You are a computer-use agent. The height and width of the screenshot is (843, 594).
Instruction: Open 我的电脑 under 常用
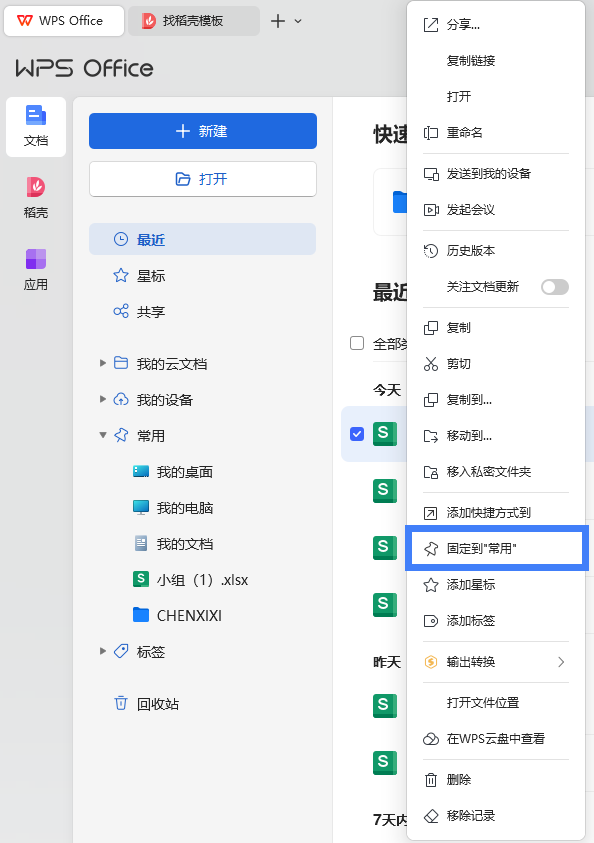173,508
